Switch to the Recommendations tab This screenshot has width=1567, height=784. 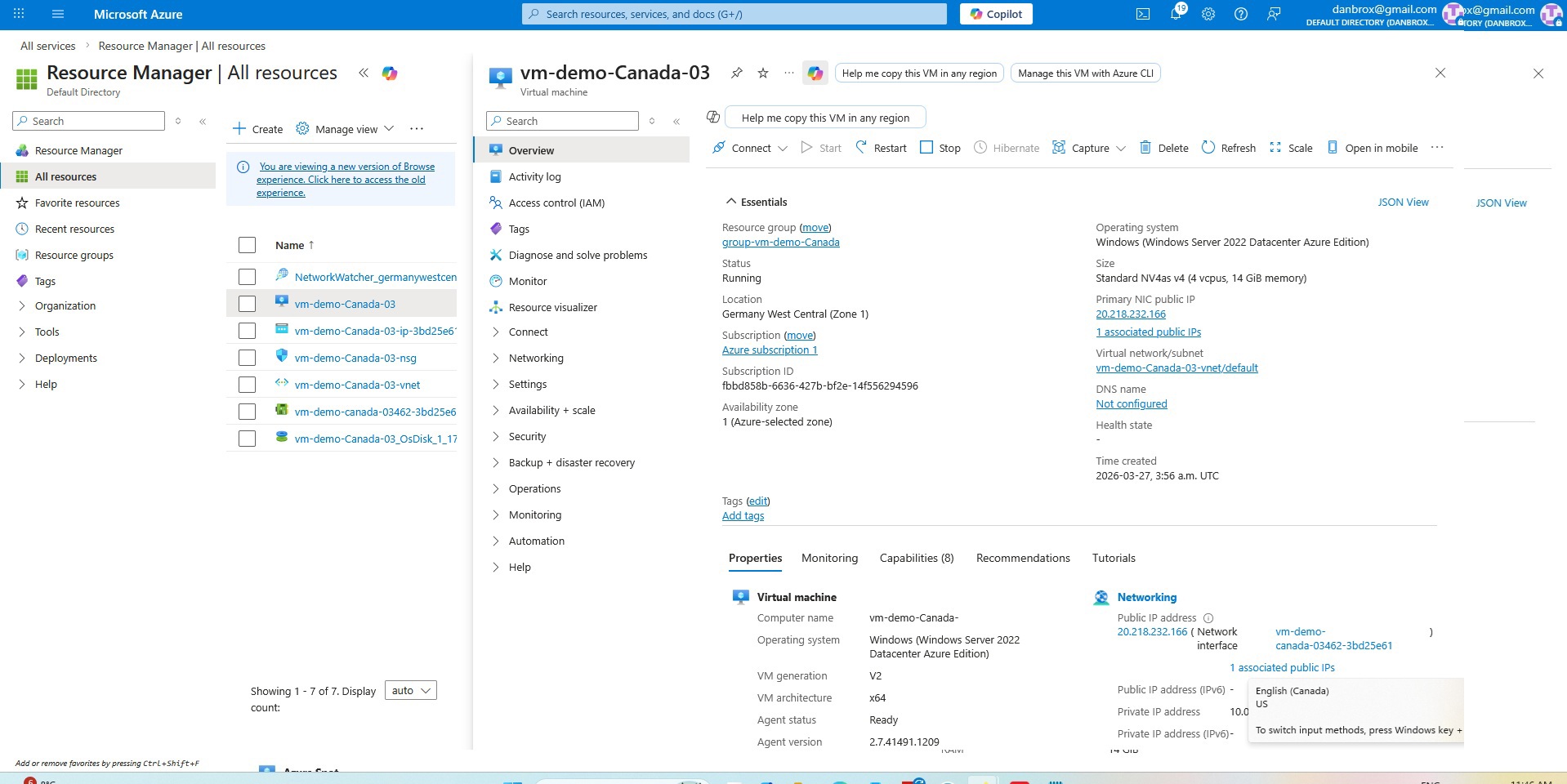1023,558
